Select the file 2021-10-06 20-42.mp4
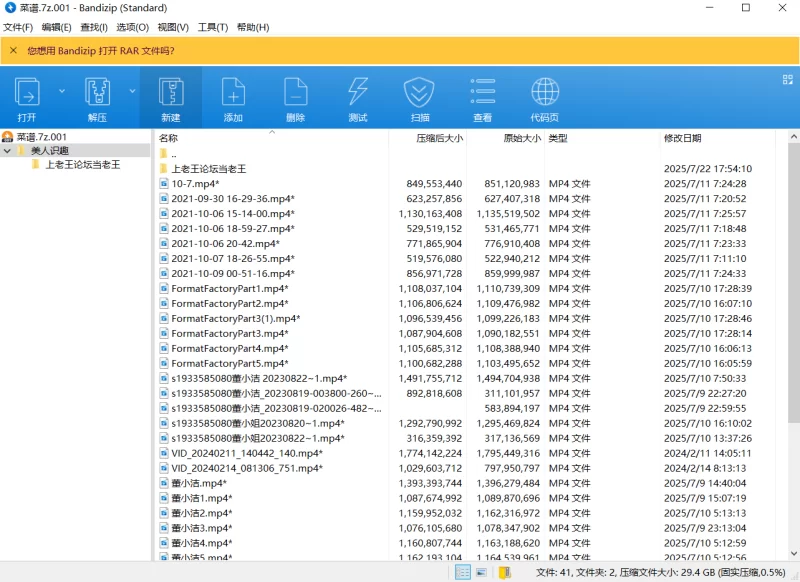 click(226, 244)
